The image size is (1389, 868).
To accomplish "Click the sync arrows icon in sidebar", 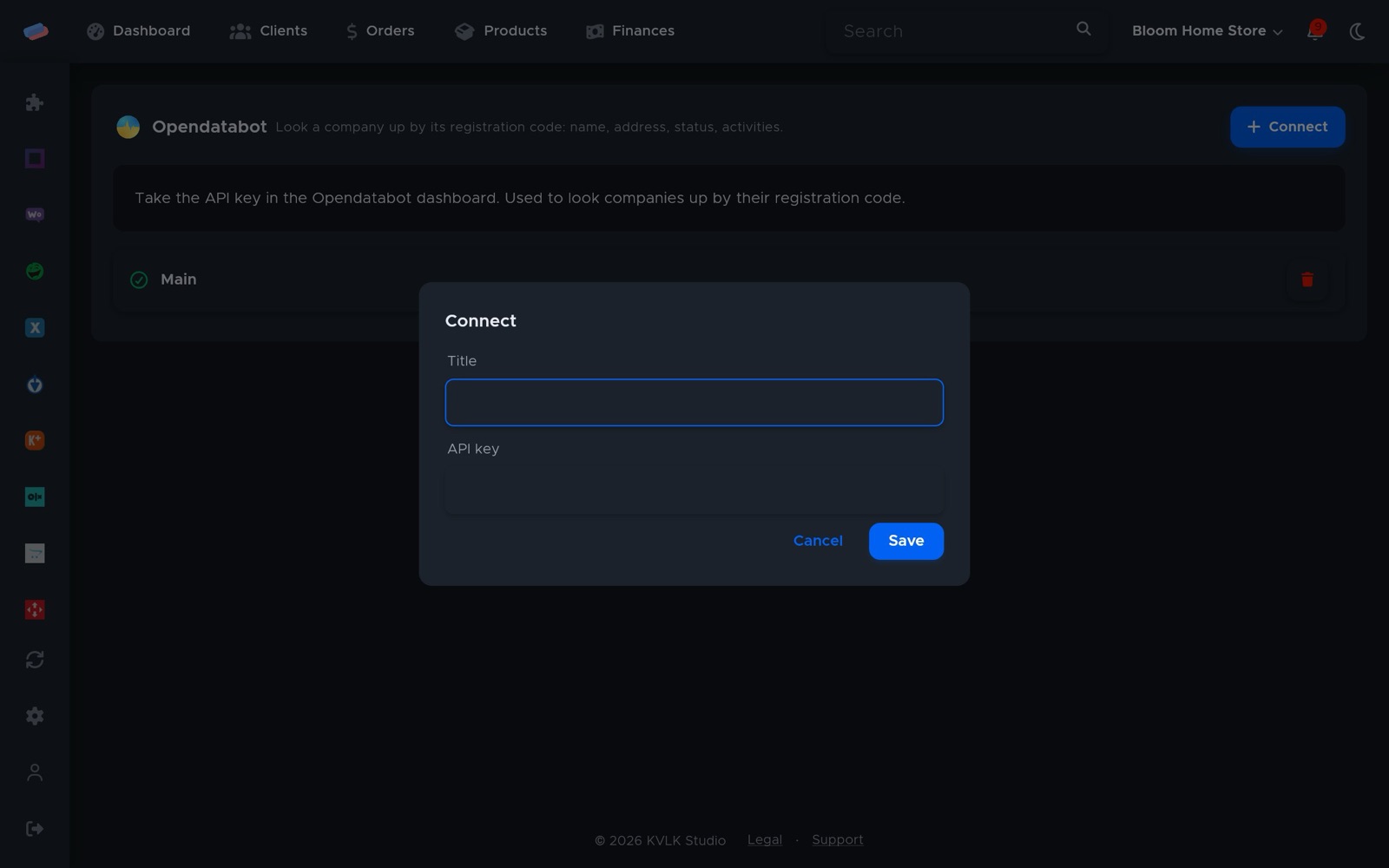I will tap(35, 660).
